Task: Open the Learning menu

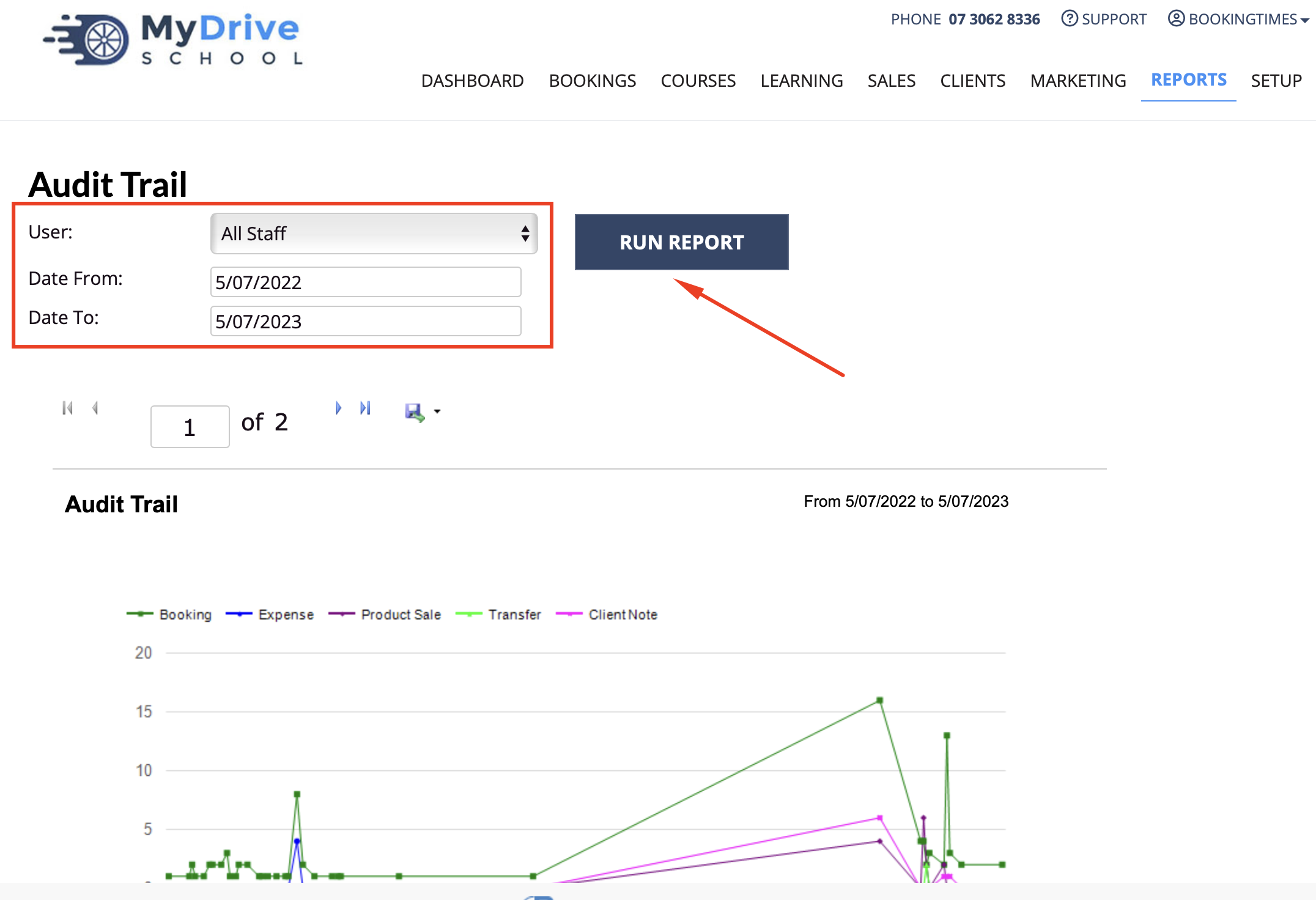Action: click(801, 81)
